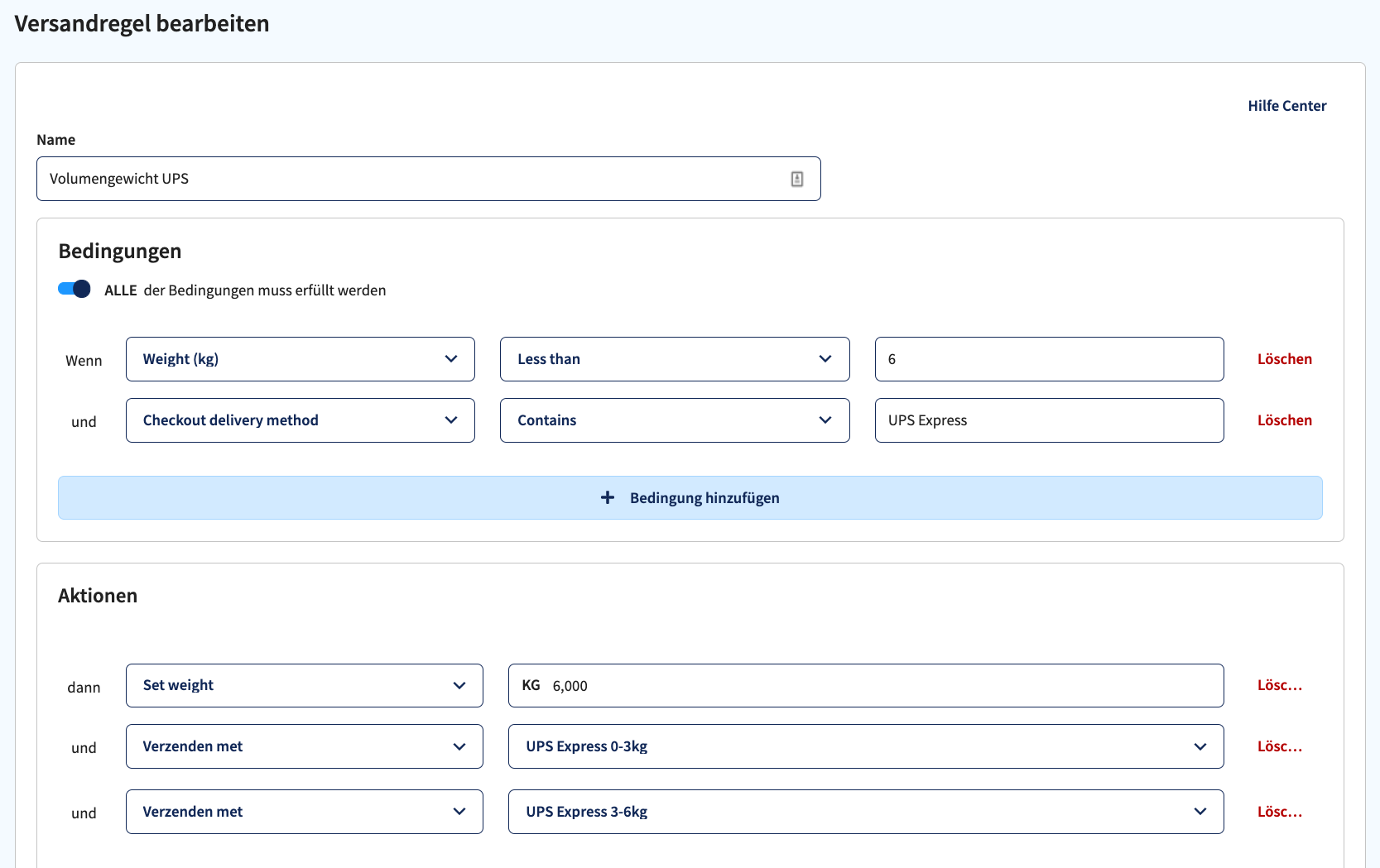
Task: Delete the Set weight action row
Action: (1280, 685)
